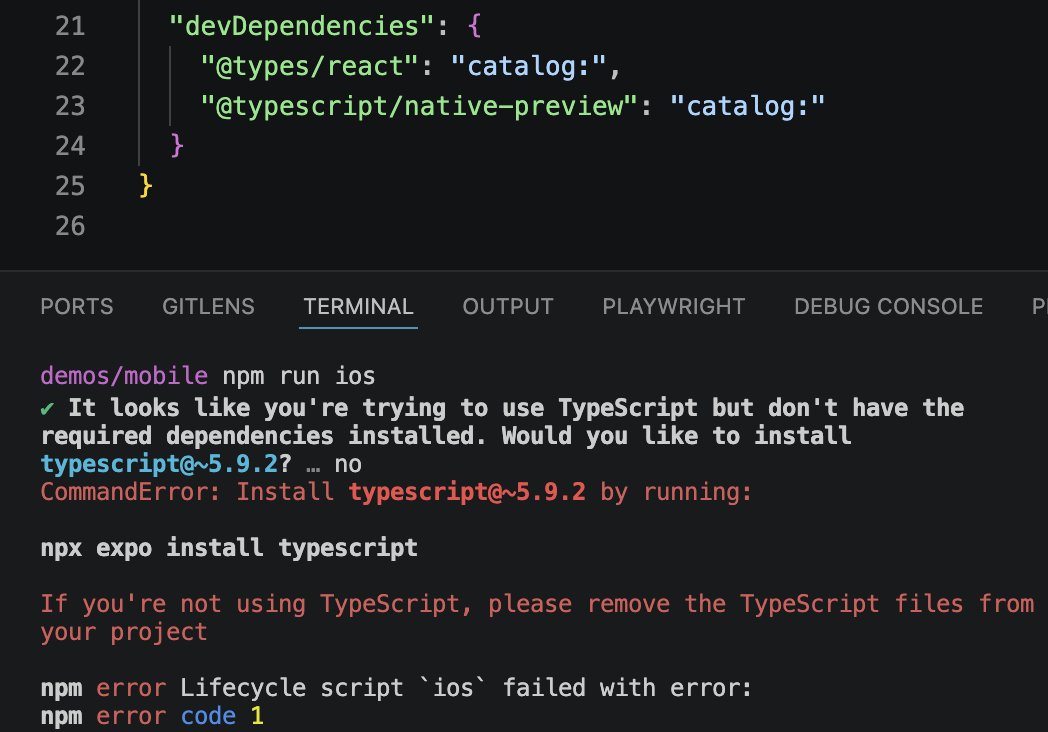Click "your project" terminal line
Viewport: 1048px width, 732px height.
pos(124,632)
